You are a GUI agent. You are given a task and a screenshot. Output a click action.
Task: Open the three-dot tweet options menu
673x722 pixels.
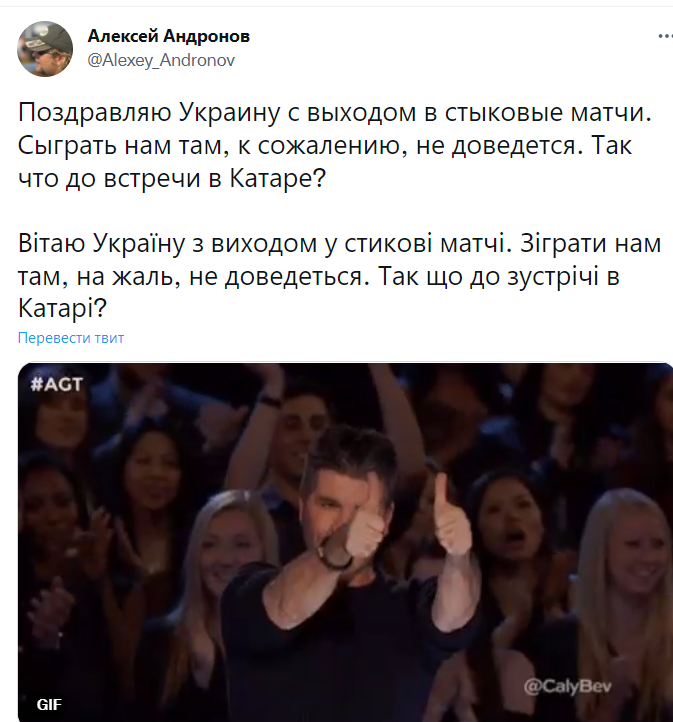[x=665, y=36]
